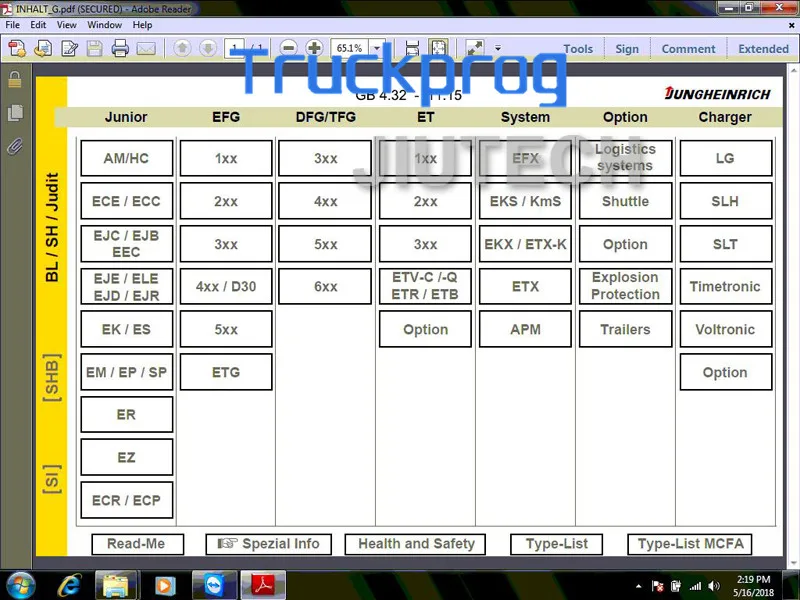Screen dimensions: 800x600
Task: Click the next page down arrow icon
Action: coord(208,48)
